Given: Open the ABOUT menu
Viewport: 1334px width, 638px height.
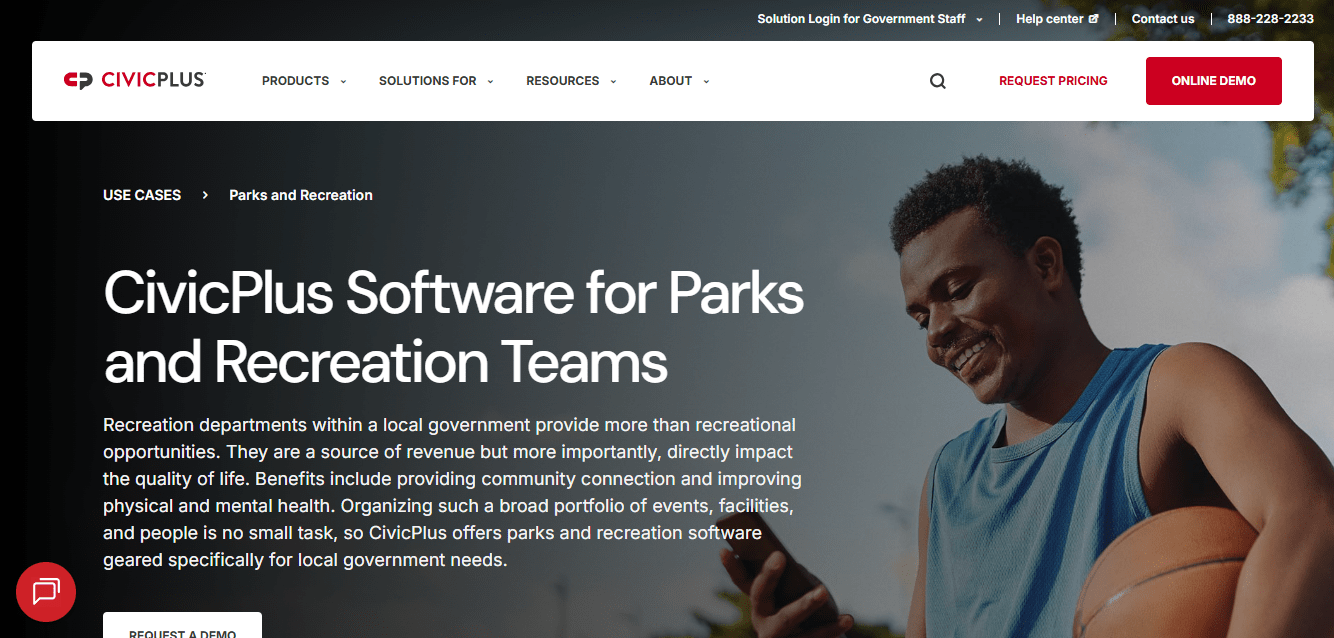Looking at the screenshot, I should pos(671,81).
